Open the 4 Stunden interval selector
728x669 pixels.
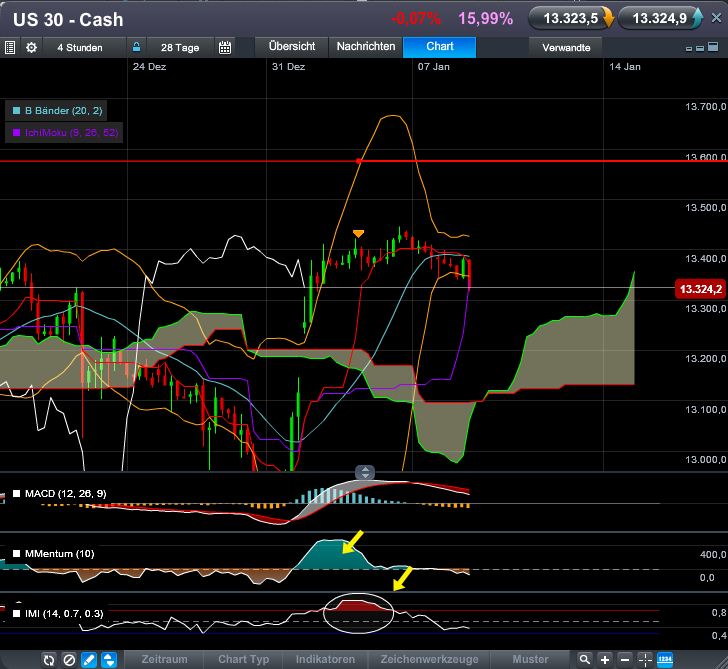(80, 47)
